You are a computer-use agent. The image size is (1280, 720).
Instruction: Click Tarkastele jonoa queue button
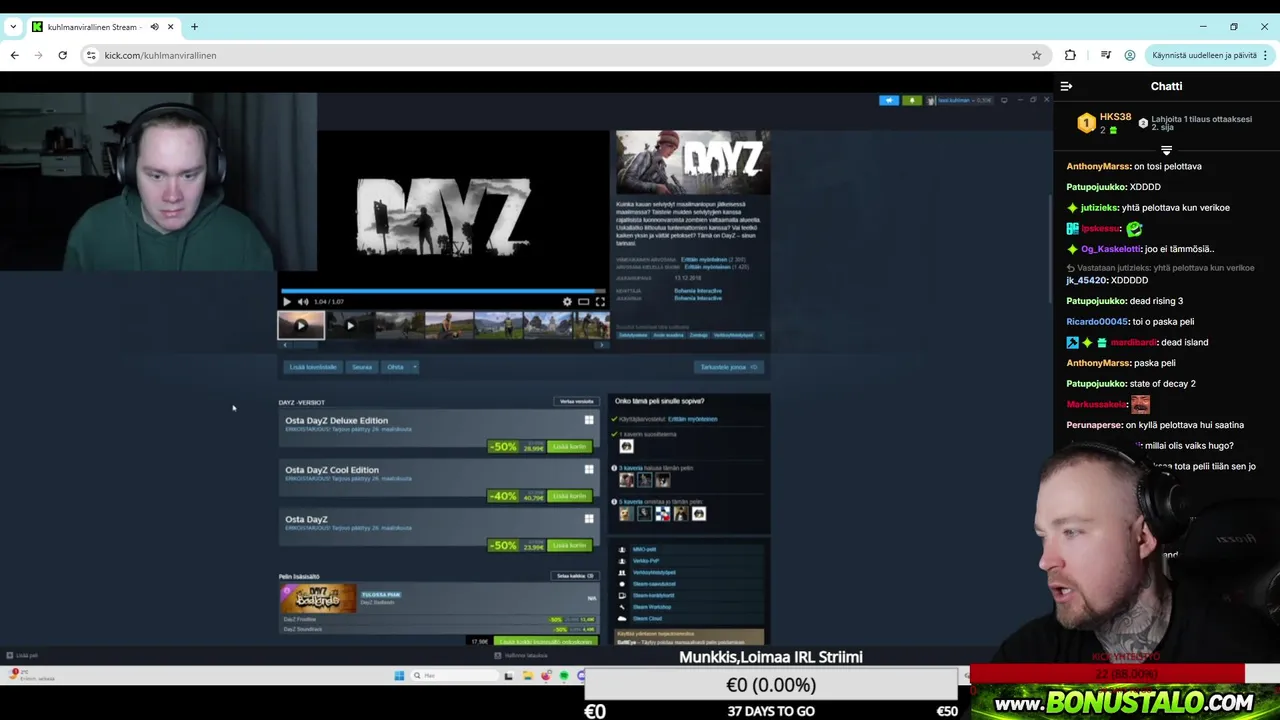tap(729, 367)
